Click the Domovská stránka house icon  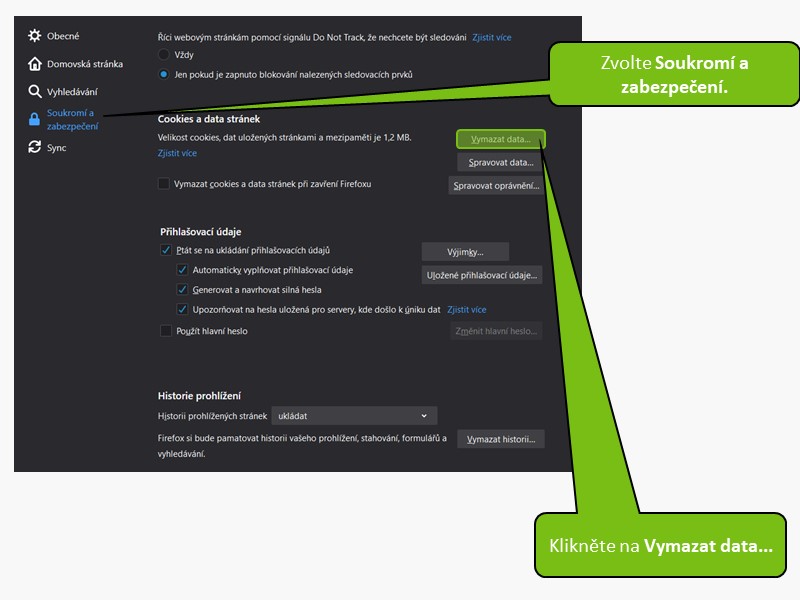[x=35, y=64]
